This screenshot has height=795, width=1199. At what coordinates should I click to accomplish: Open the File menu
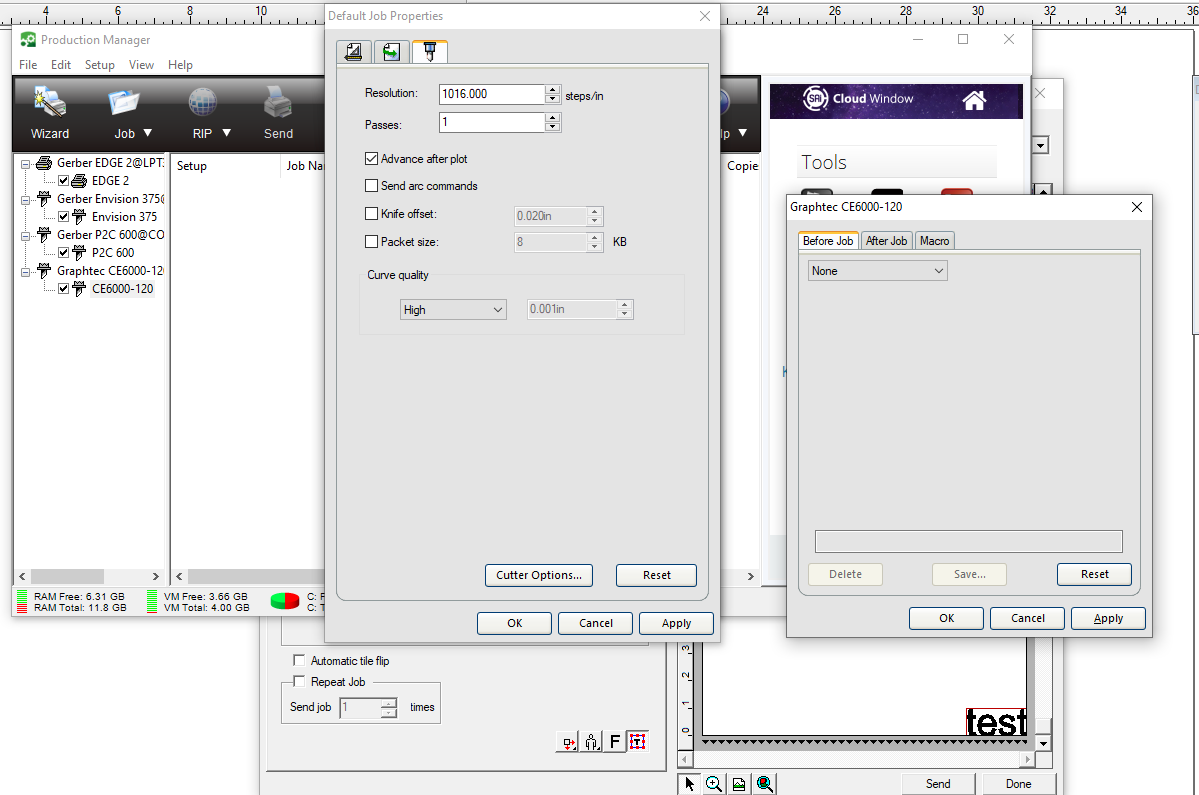(28, 65)
